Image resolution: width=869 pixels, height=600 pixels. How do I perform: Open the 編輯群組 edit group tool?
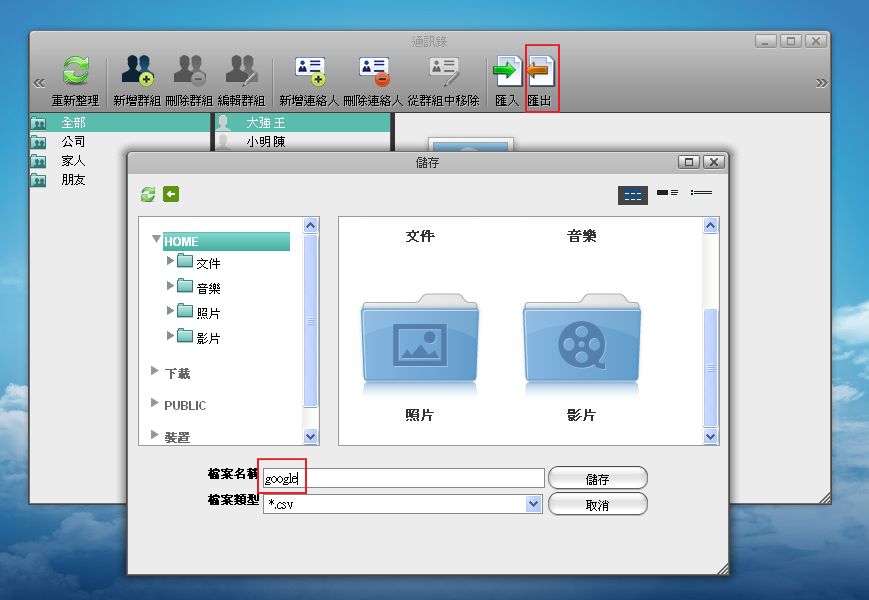pyautogui.click(x=241, y=68)
